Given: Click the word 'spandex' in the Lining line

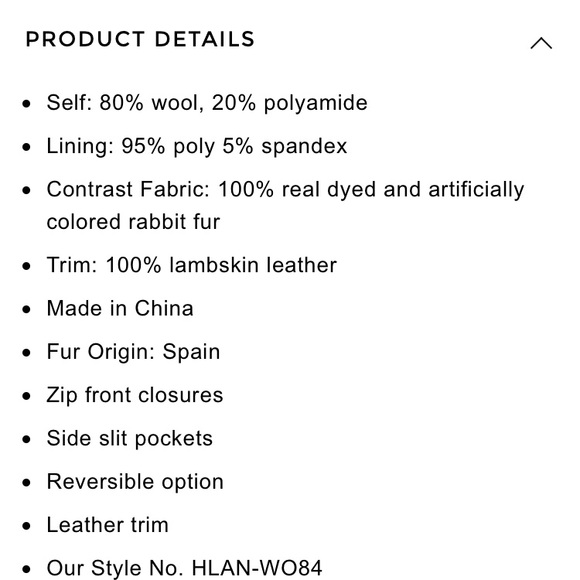Looking at the screenshot, I should click(x=304, y=146).
